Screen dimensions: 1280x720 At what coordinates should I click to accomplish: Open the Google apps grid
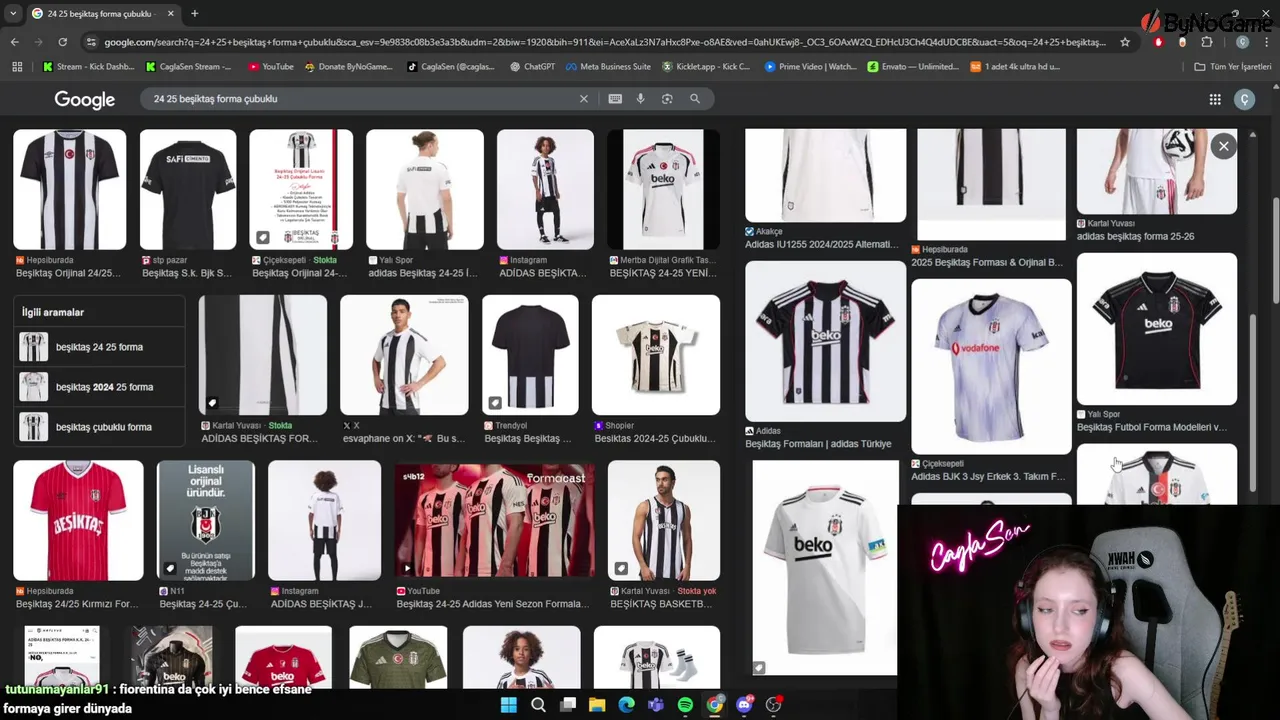click(1215, 99)
